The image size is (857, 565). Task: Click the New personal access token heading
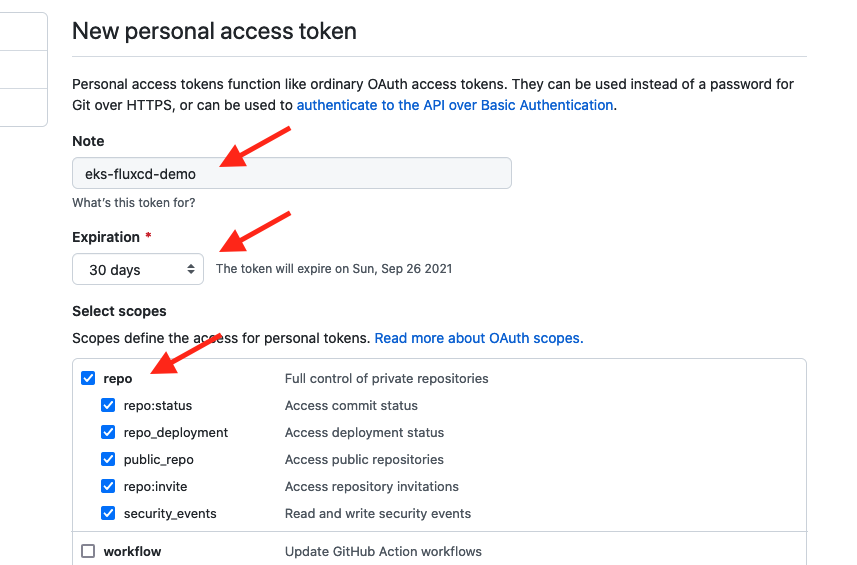(x=214, y=31)
